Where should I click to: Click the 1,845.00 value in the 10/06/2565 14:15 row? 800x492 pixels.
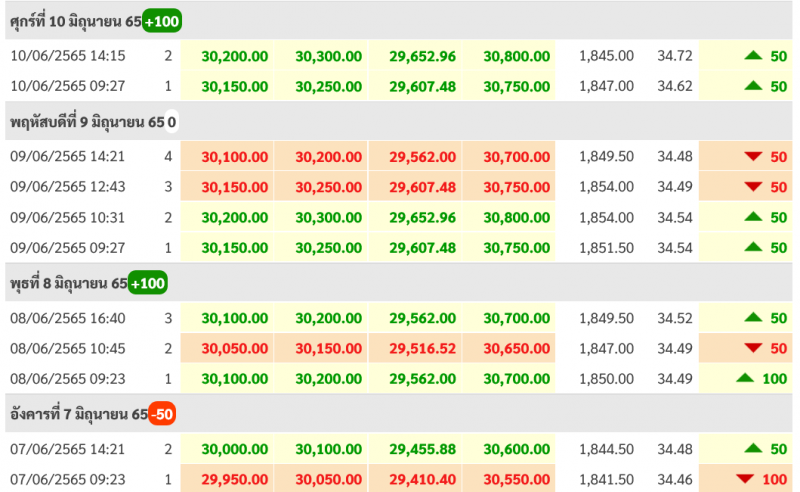[606, 56]
